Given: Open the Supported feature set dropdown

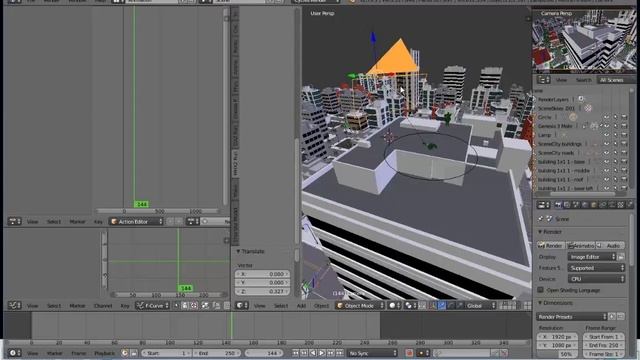Looking at the screenshot, I should 596,268.
